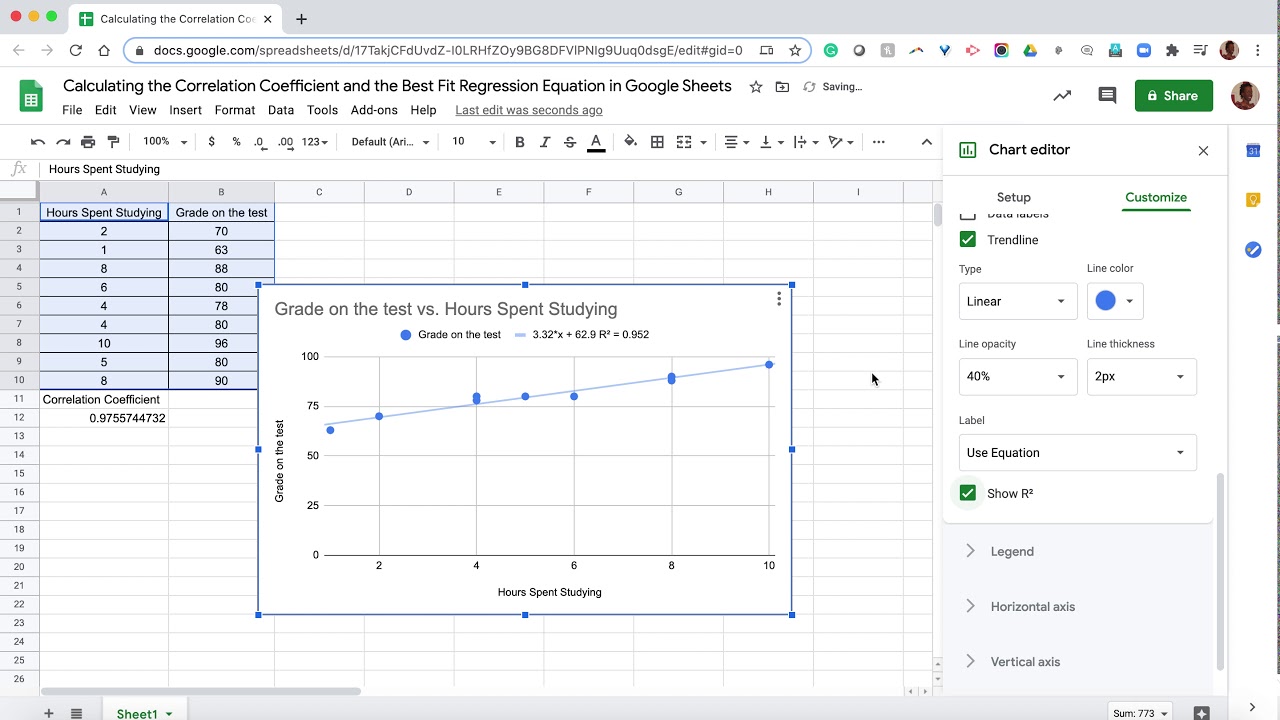Open the font family dropdown
The image size is (1280, 720).
(x=390, y=142)
